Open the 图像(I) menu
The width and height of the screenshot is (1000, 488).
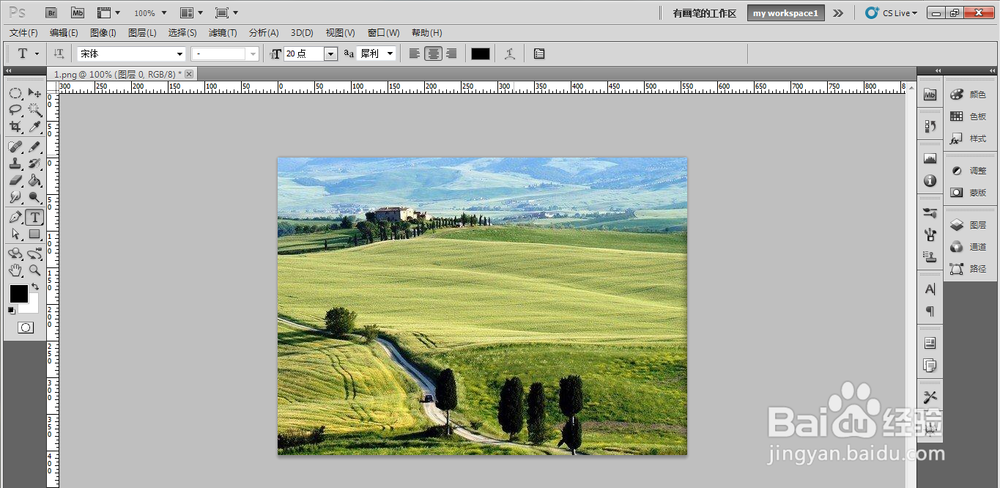103,33
